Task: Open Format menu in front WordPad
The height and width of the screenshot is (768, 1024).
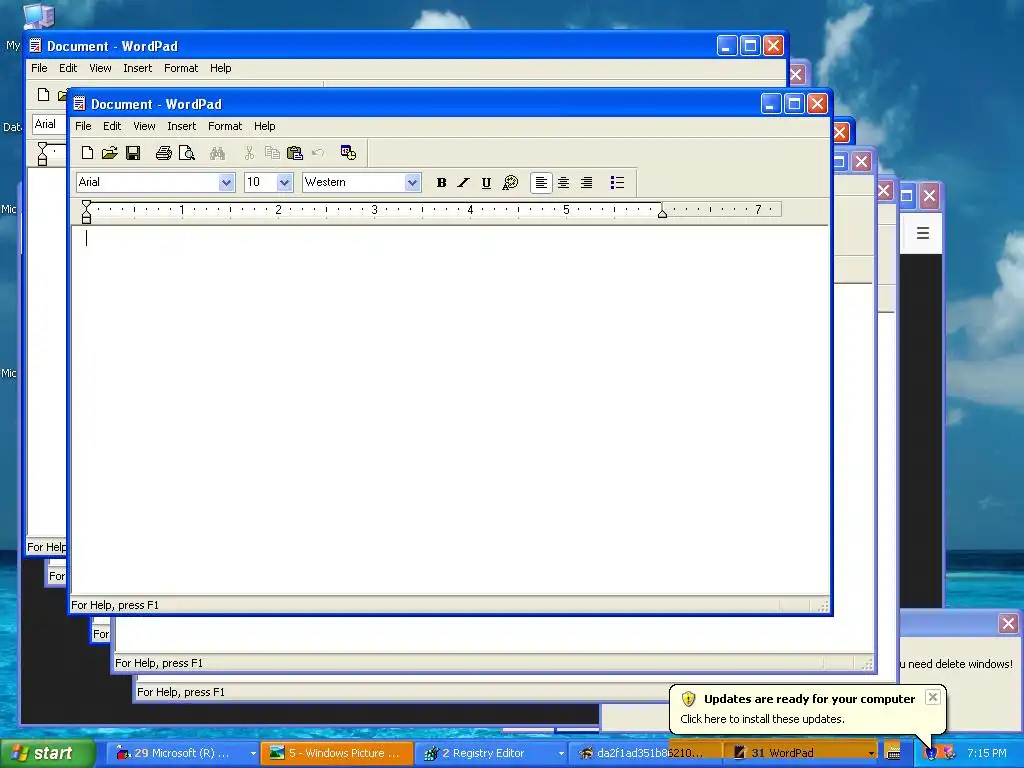Action: pyautogui.click(x=225, y=126)
